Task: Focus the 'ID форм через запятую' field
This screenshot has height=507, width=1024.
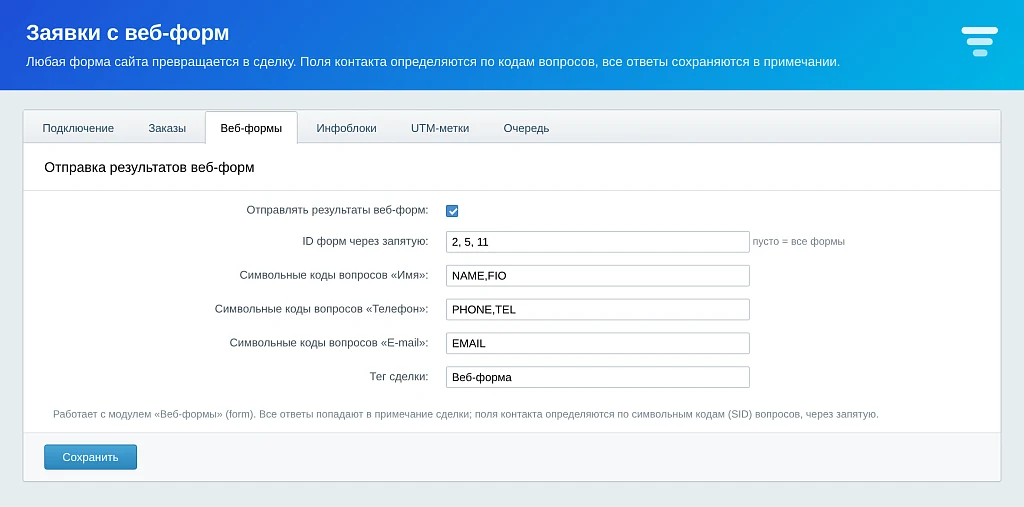Action: 598,242
